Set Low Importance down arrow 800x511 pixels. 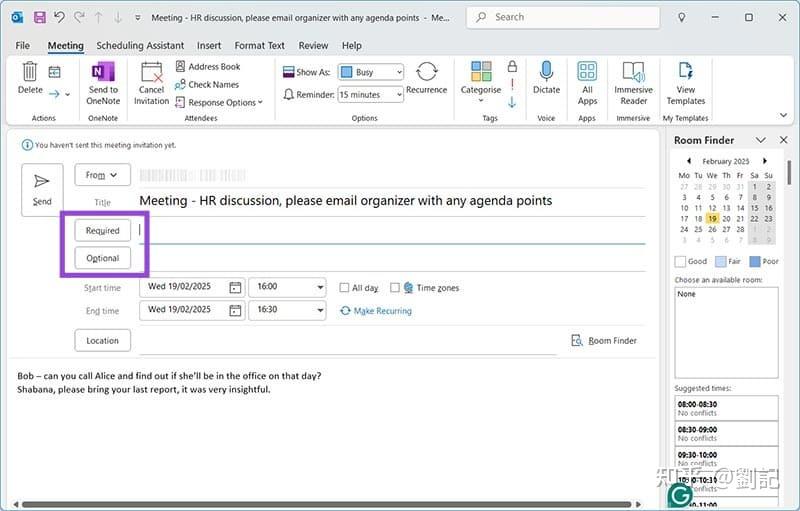(512, 103)
